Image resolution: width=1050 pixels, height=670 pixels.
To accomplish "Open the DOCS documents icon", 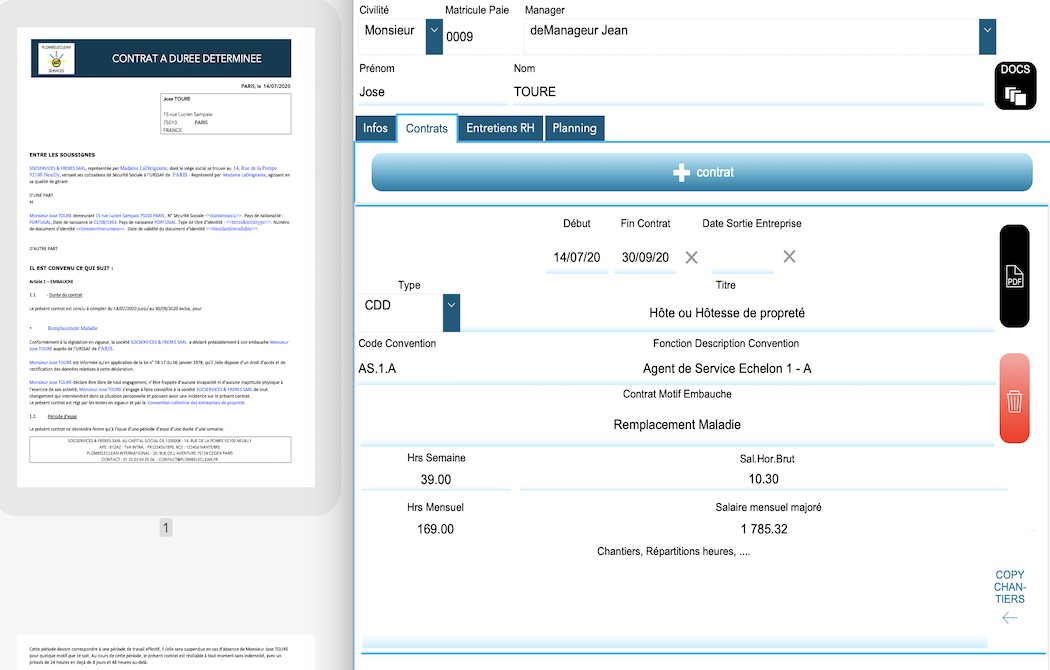I will pos(1015,87).
